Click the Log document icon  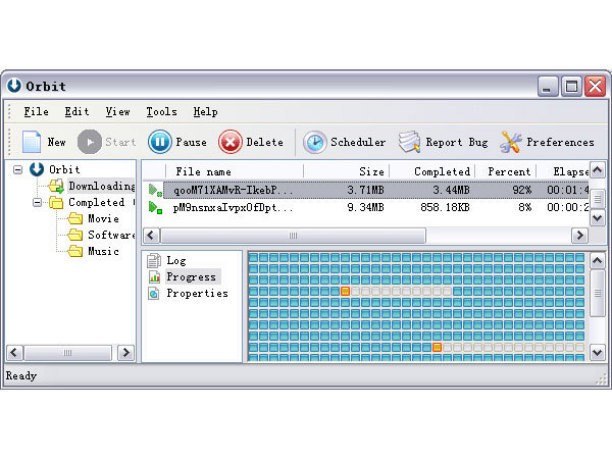pyautogui.click(x=154, y=260)
